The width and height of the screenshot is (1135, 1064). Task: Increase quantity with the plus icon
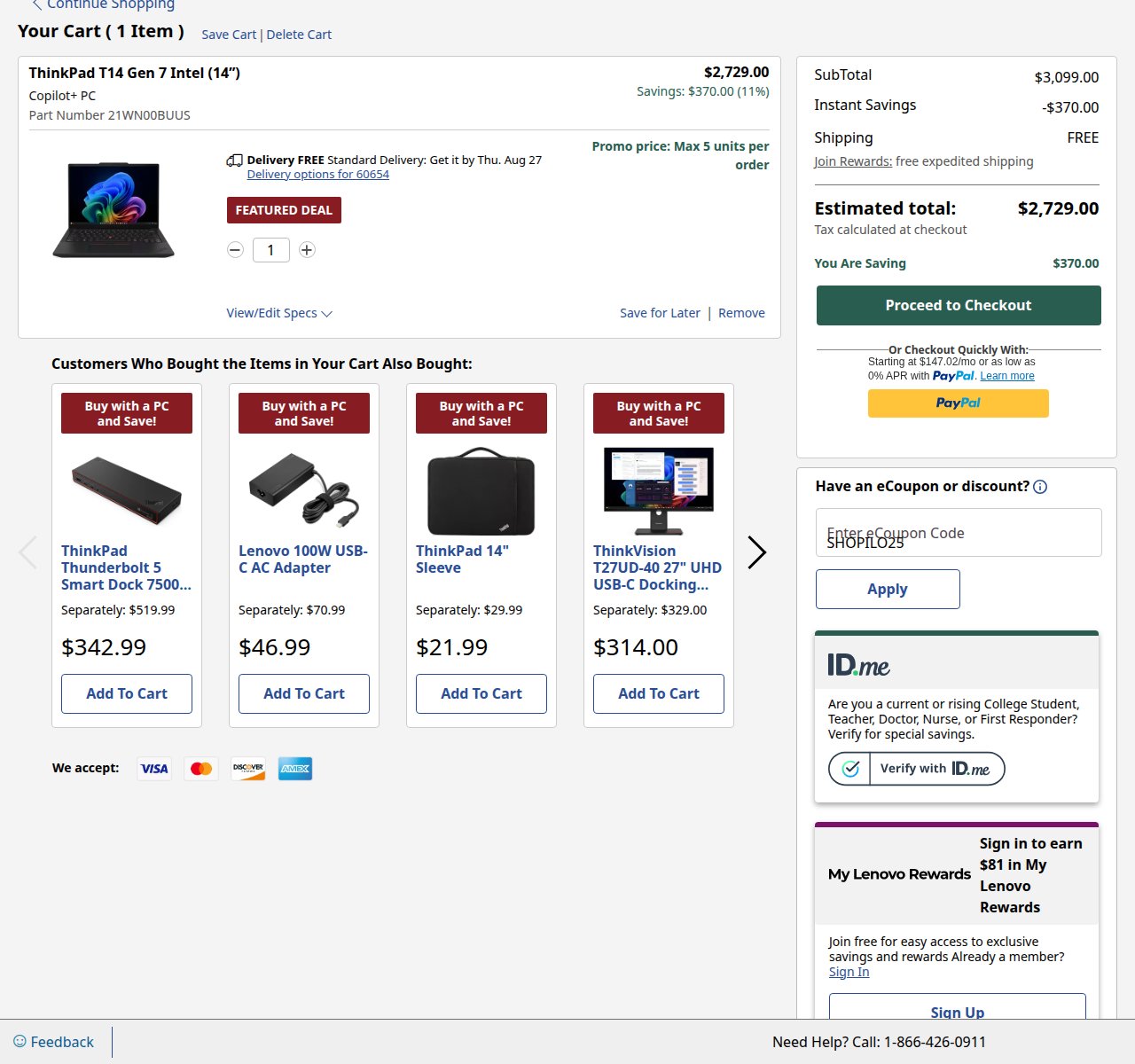coord(307,250)
